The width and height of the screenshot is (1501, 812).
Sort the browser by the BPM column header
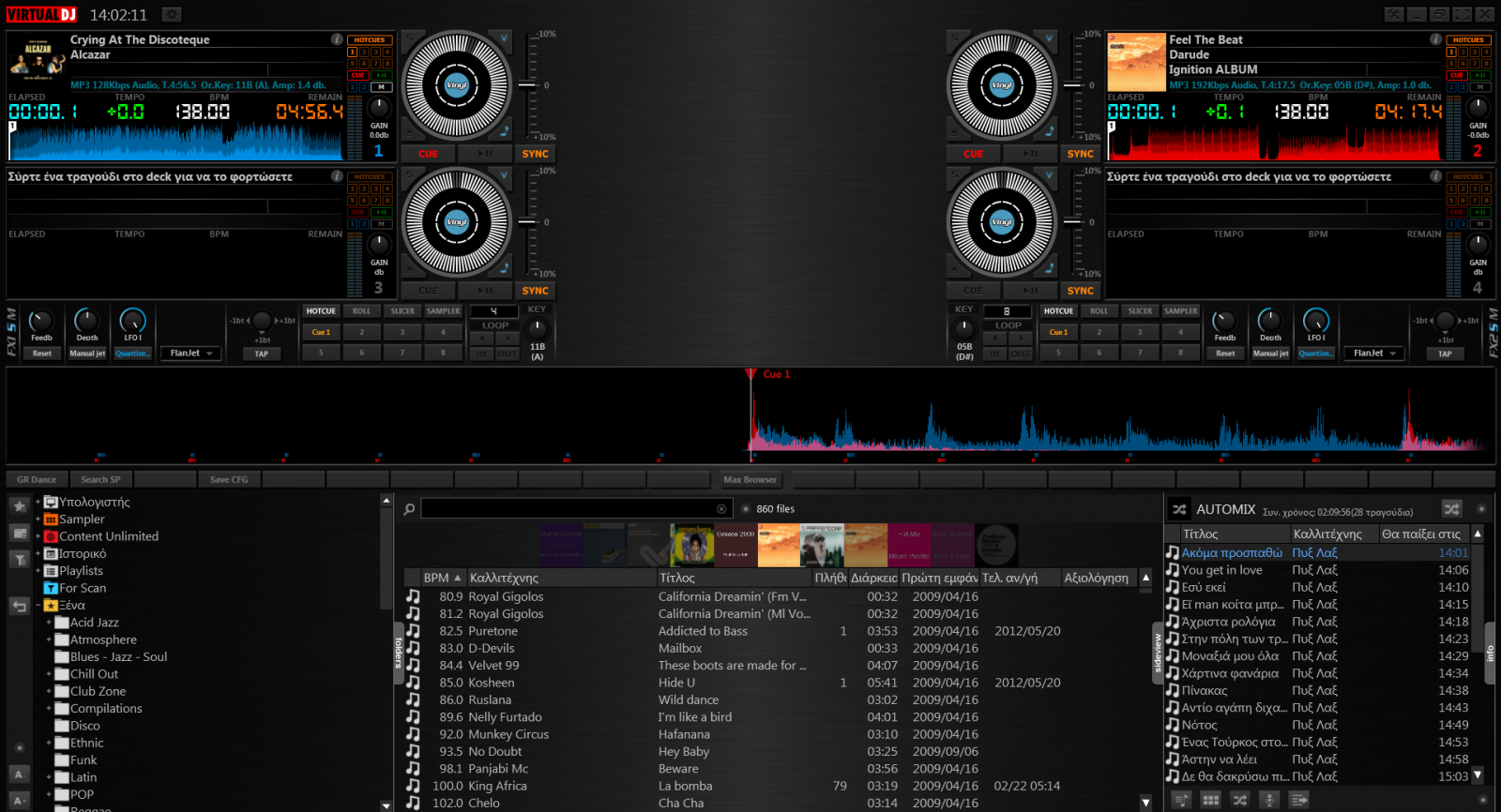[x=442, y=578]
